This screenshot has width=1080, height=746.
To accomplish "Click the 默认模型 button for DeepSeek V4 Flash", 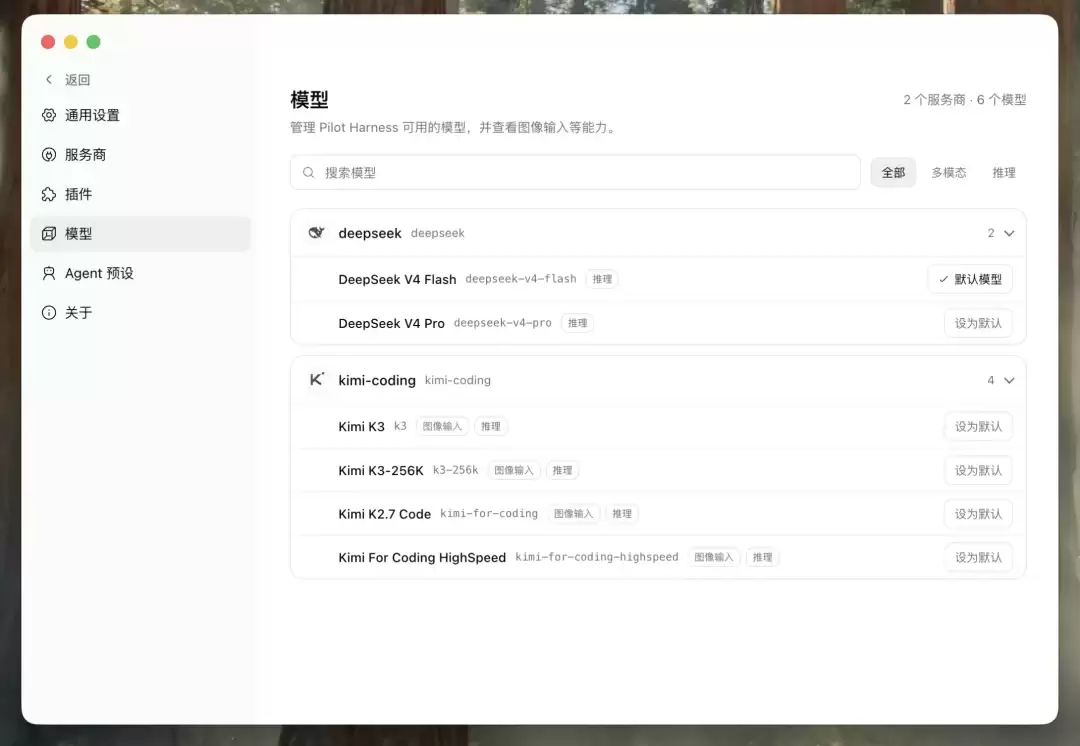I will click(970, 279).
